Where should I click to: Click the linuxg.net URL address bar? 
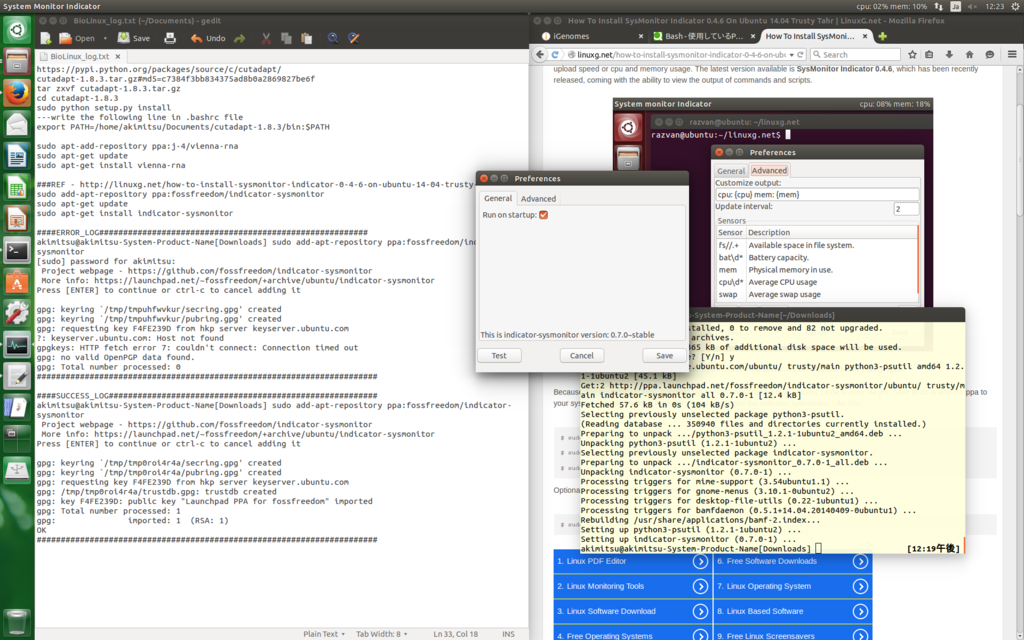tap(679, 55)
